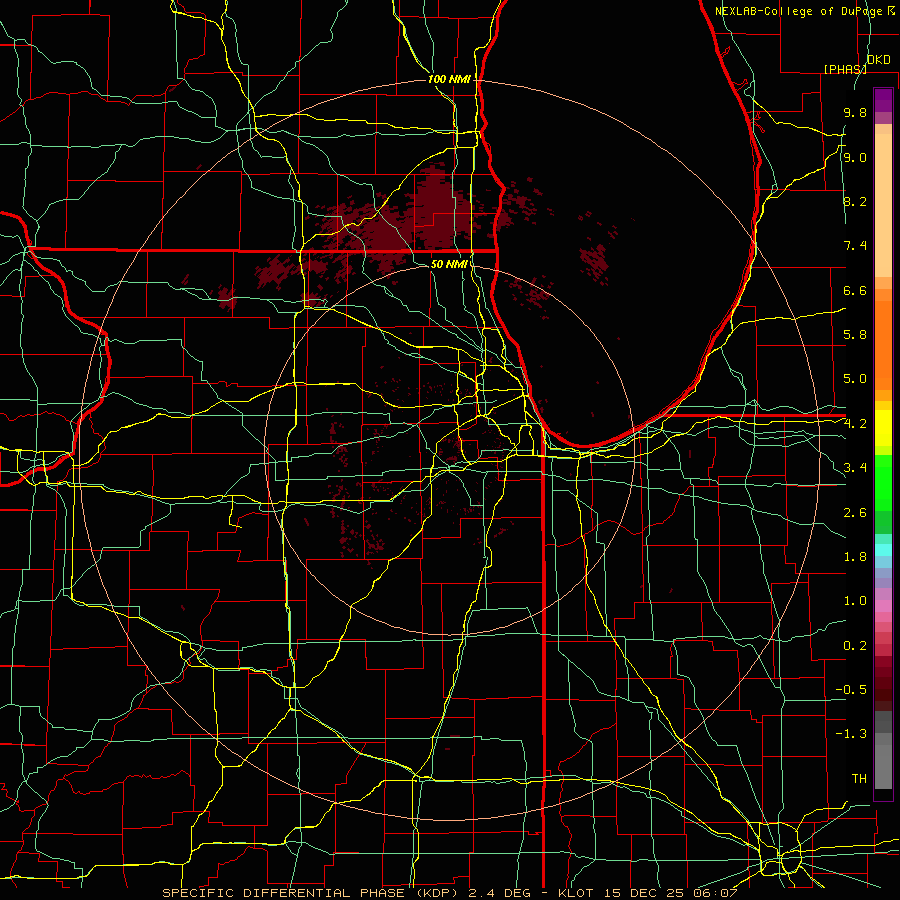Click the 6.6 value on the scale
Viewport: 900px width, 900px height.
tap(855, 290)
